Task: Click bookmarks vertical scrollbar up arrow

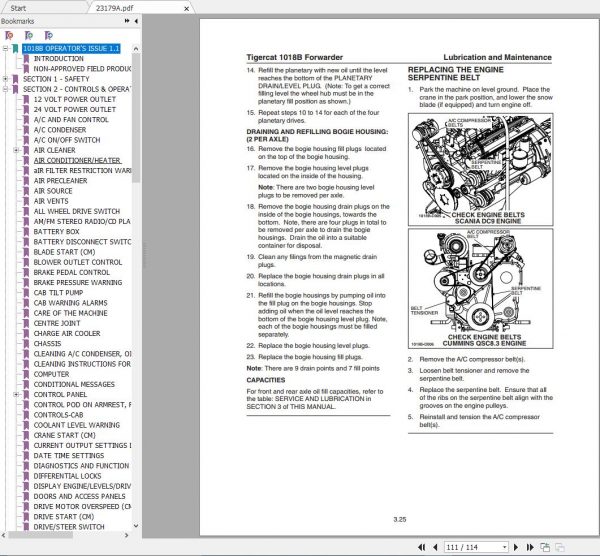Action: [x=136, y=49]
